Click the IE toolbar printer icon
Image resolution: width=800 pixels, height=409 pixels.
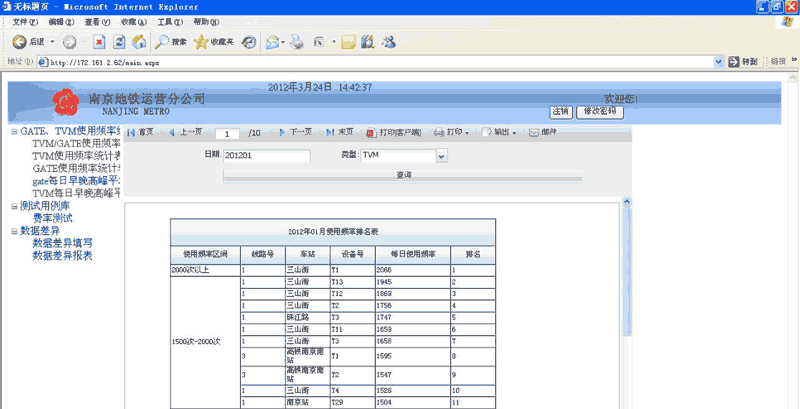point(297,42)
